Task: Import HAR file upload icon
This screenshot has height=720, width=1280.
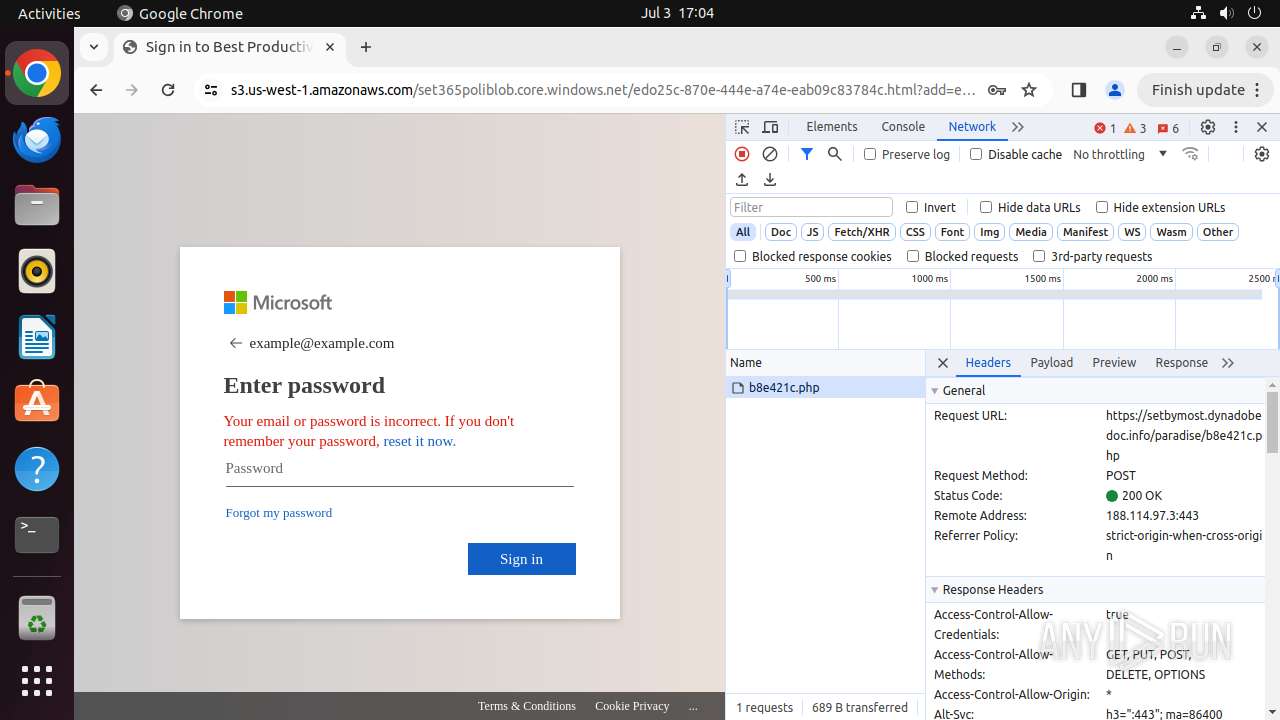Action: point(742,180)
